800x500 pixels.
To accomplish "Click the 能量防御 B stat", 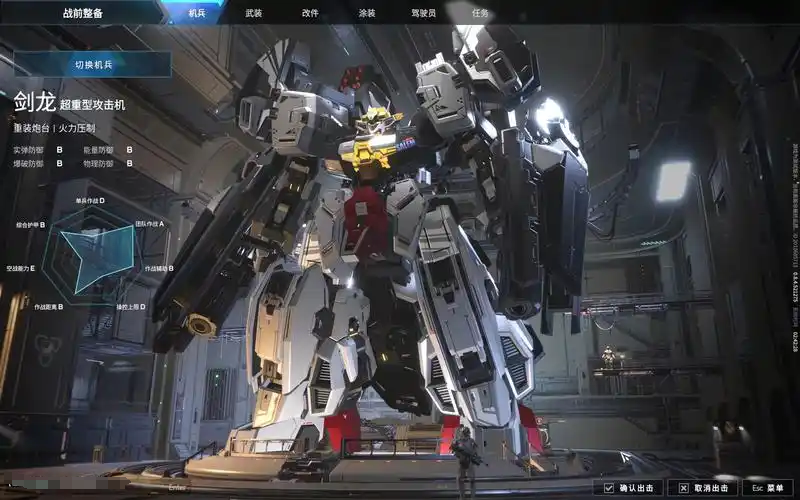I will [x=108, y=150].
